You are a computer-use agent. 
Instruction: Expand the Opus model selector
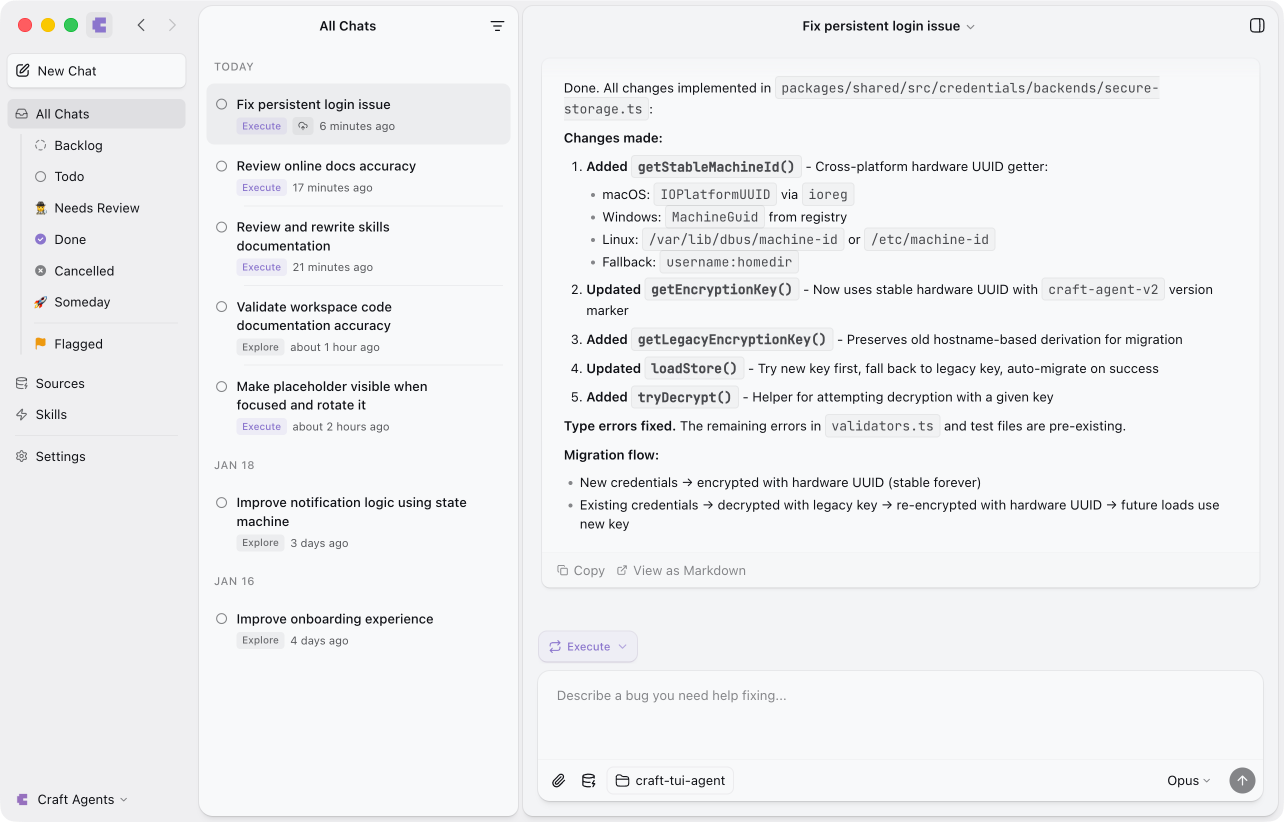(1188, 780)
